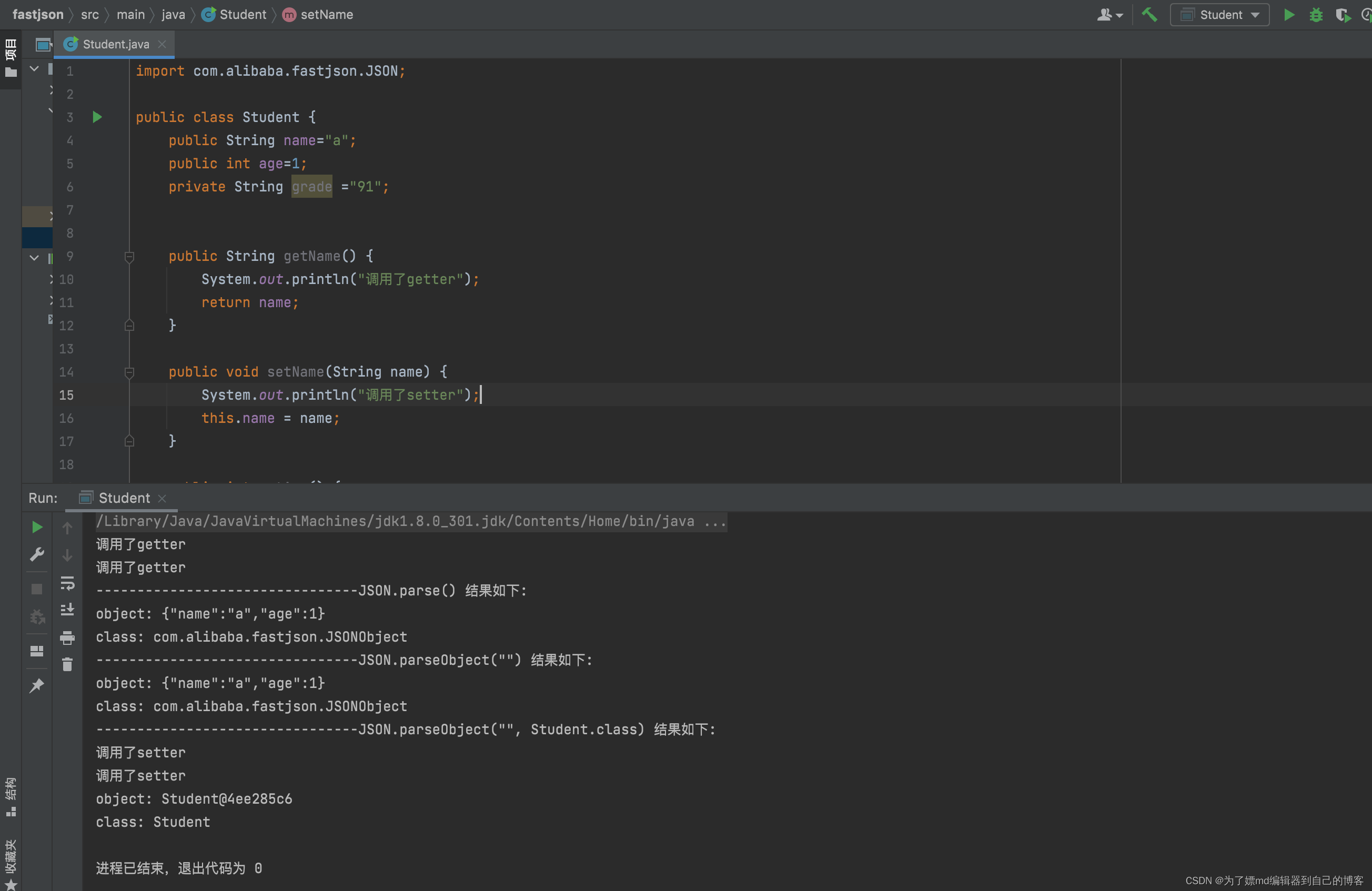Click the Rerun button in Run panel

coord(36,526)
